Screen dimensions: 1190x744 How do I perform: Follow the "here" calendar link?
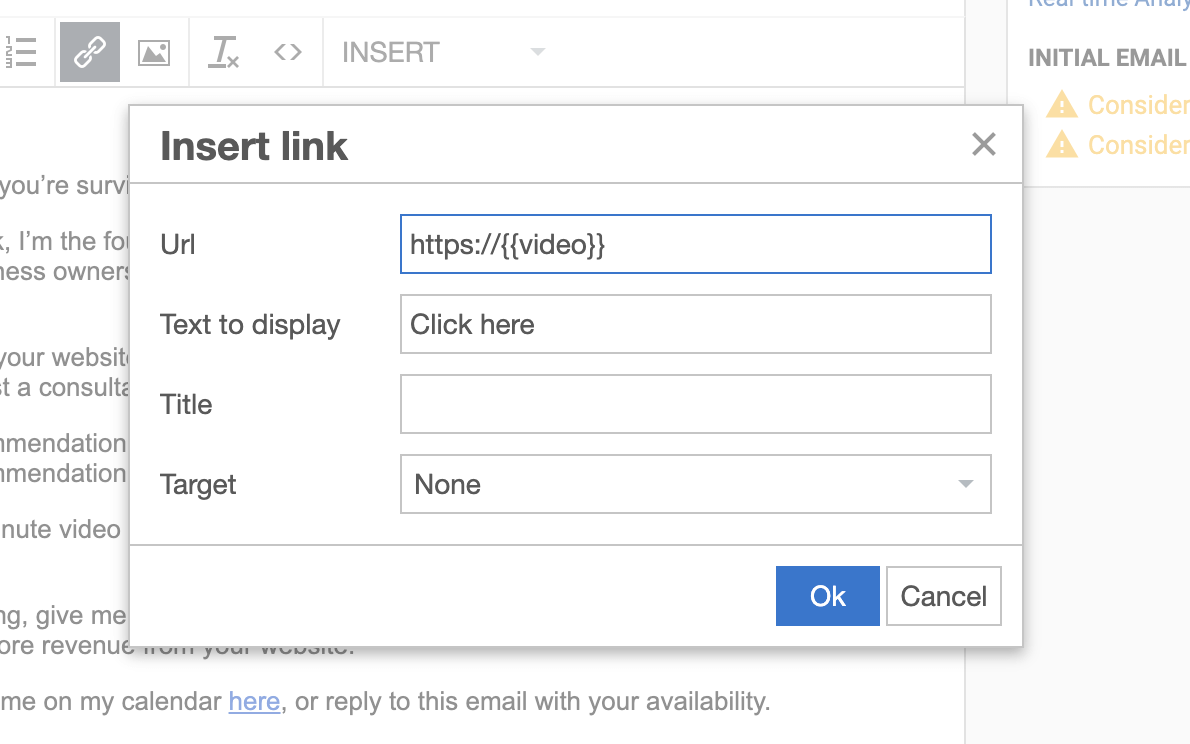(254, 702)
